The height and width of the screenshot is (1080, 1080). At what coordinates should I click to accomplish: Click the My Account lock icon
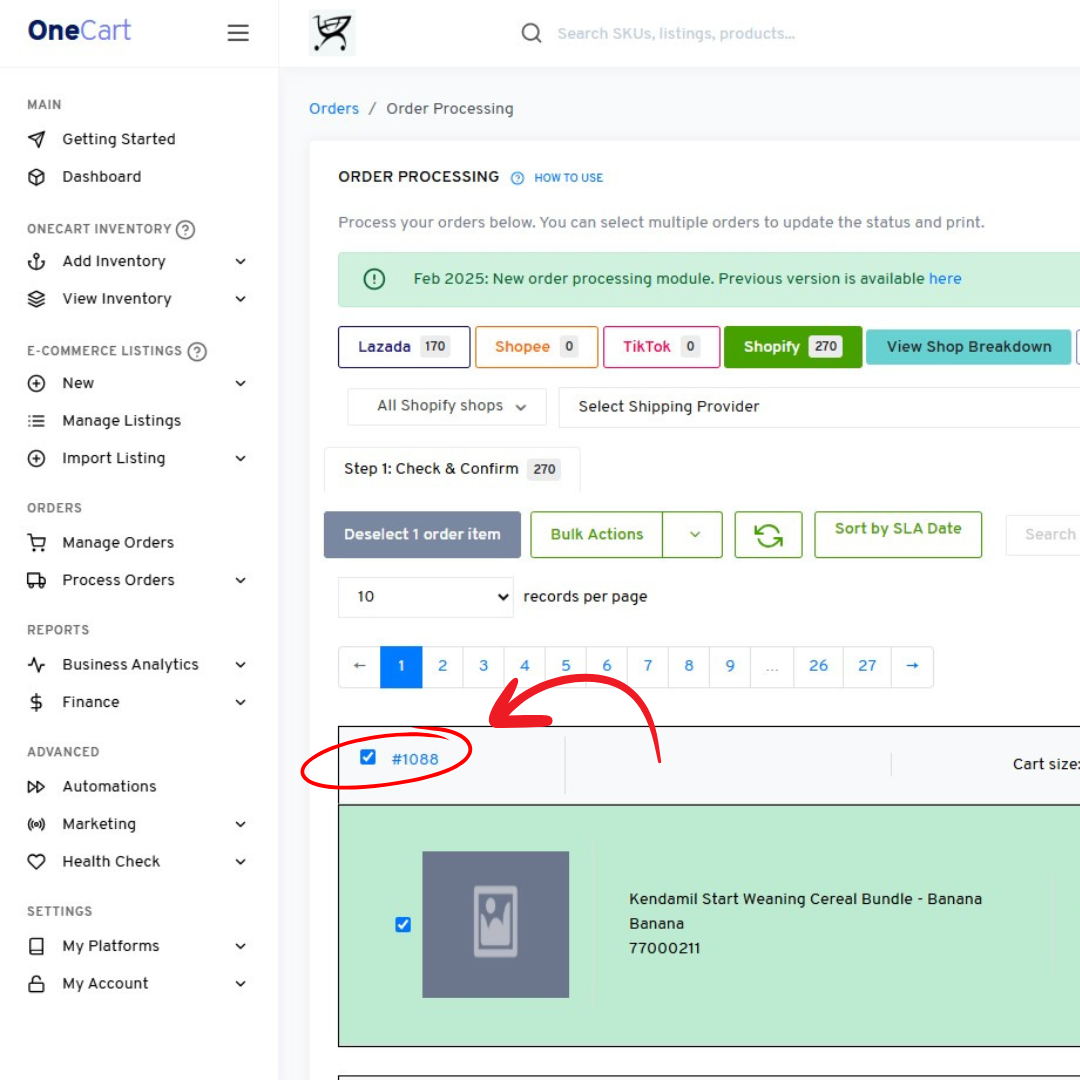click(37, 984)
